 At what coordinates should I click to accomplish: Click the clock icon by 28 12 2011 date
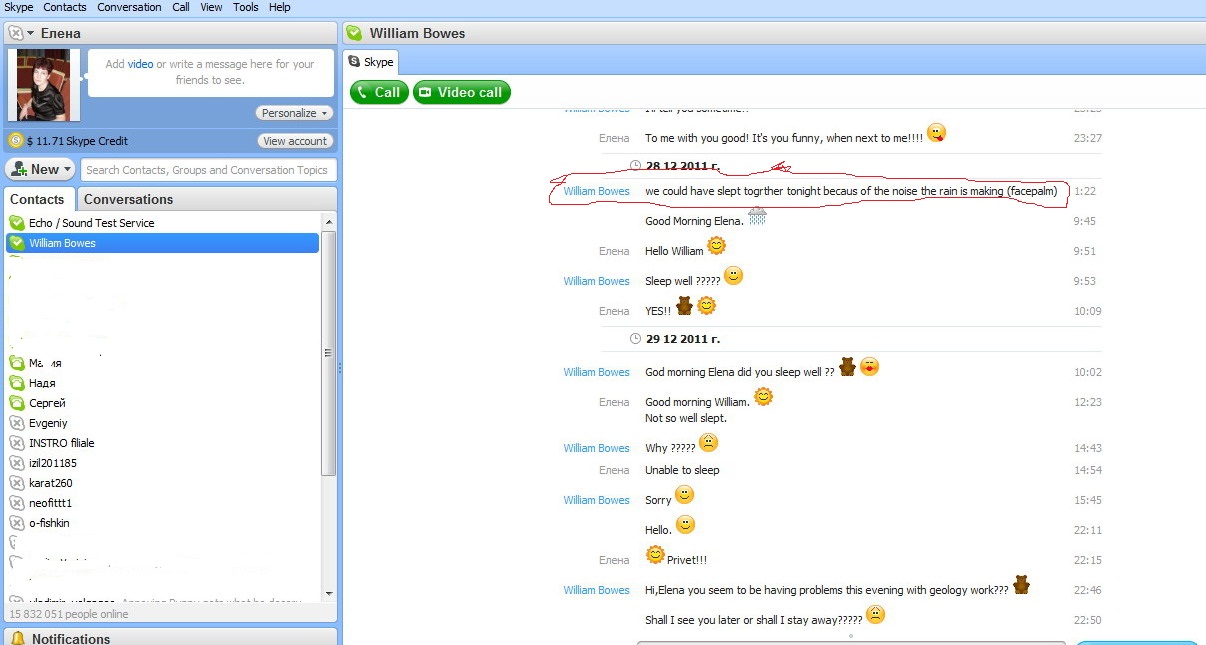coord(635,166)
